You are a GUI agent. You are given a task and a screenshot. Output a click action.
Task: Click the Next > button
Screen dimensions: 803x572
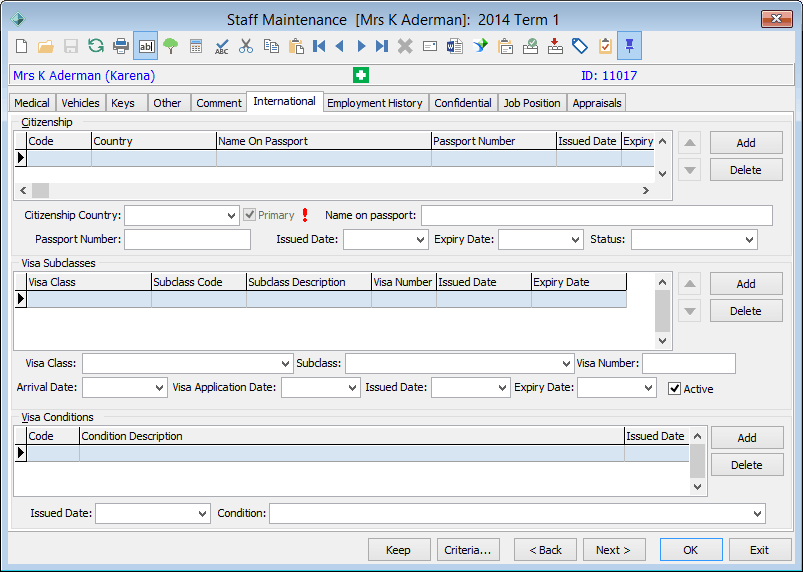pos(614,550)
